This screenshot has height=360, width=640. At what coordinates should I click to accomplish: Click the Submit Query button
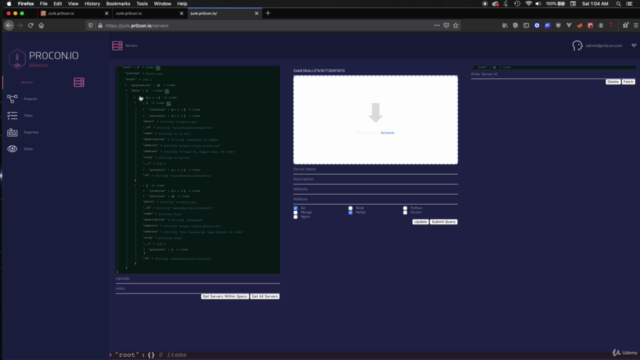(x=443, y=222)
